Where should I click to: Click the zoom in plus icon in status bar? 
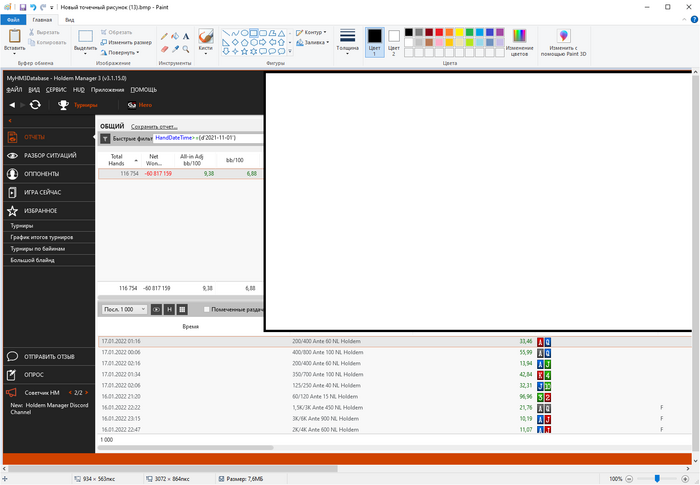click(x=685, y=479)
